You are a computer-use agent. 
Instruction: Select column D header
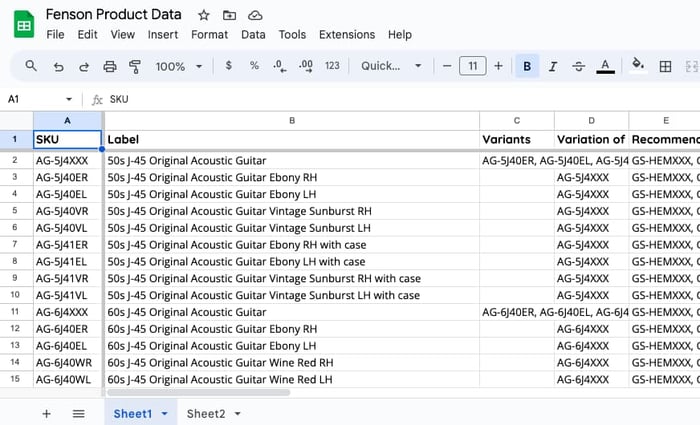pyautogui.click(x=592, y=121)
